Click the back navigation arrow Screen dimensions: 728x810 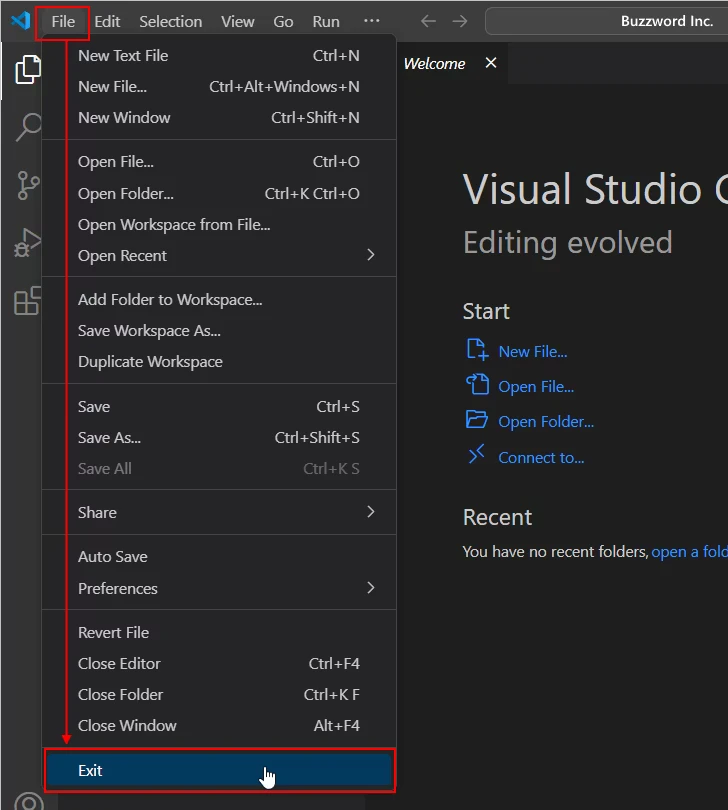tap(428, 20)
